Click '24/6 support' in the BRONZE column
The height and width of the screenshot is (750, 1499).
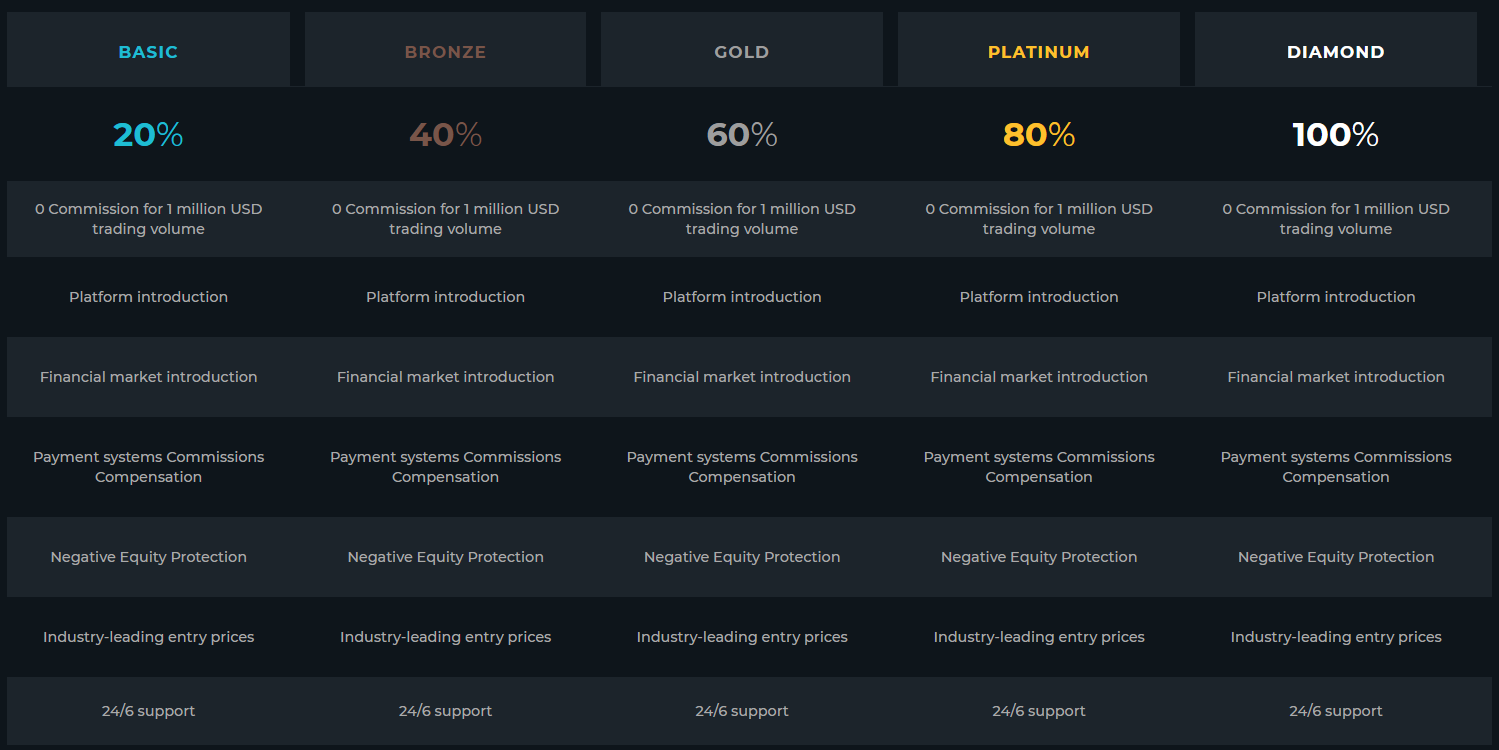pos(445,711)
